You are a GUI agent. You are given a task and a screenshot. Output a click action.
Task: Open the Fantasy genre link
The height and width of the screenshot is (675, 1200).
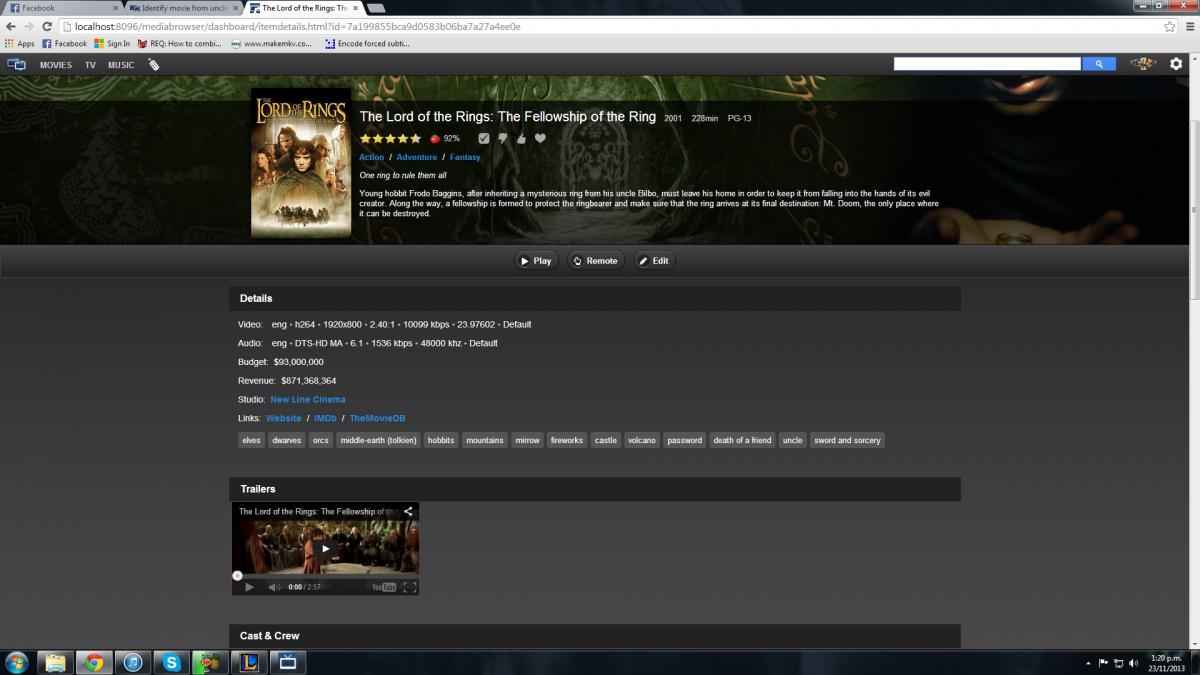point(465,157)
